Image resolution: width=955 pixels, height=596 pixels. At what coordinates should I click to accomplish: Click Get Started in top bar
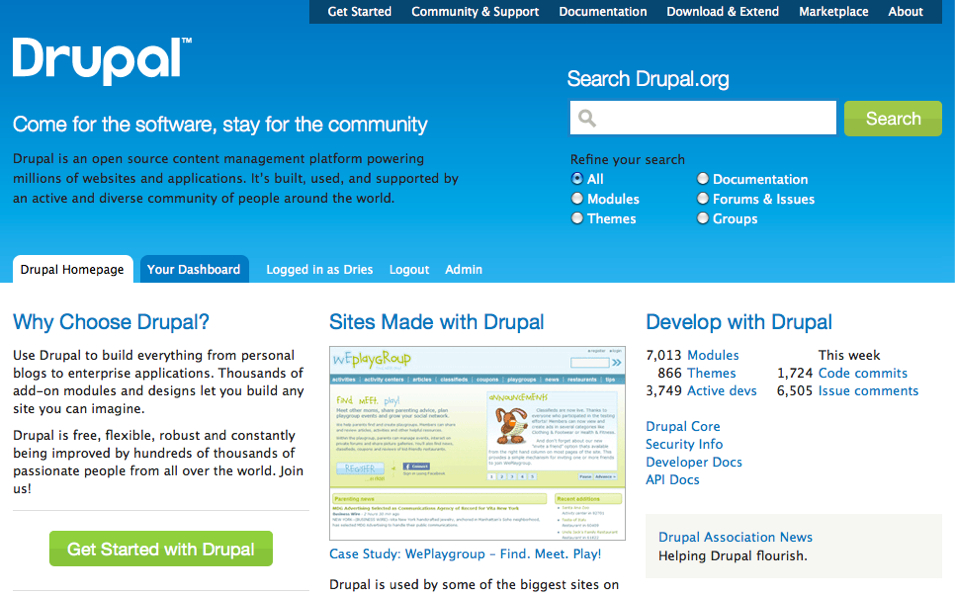pyautogui.click(x=359, y=11)
